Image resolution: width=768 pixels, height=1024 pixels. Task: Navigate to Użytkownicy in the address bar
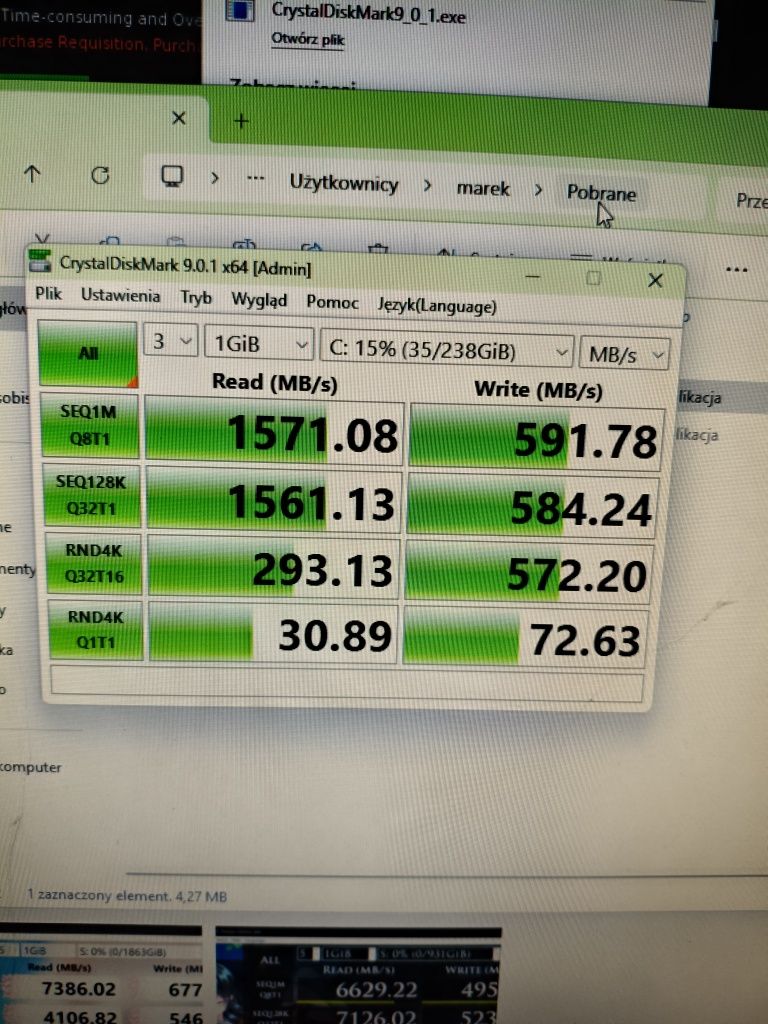[x=344, y=182]
